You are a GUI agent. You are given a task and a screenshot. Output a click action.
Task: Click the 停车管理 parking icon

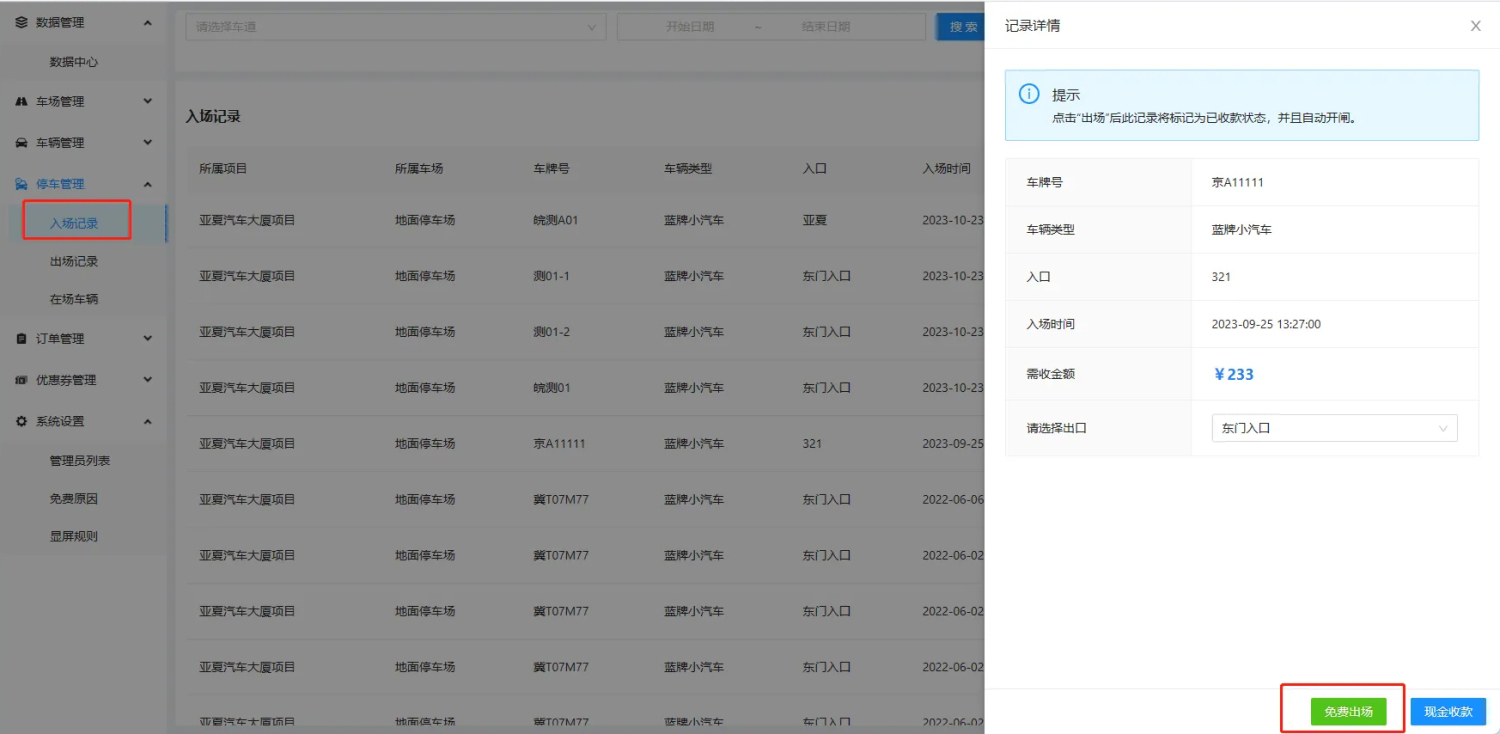[22, 184]
